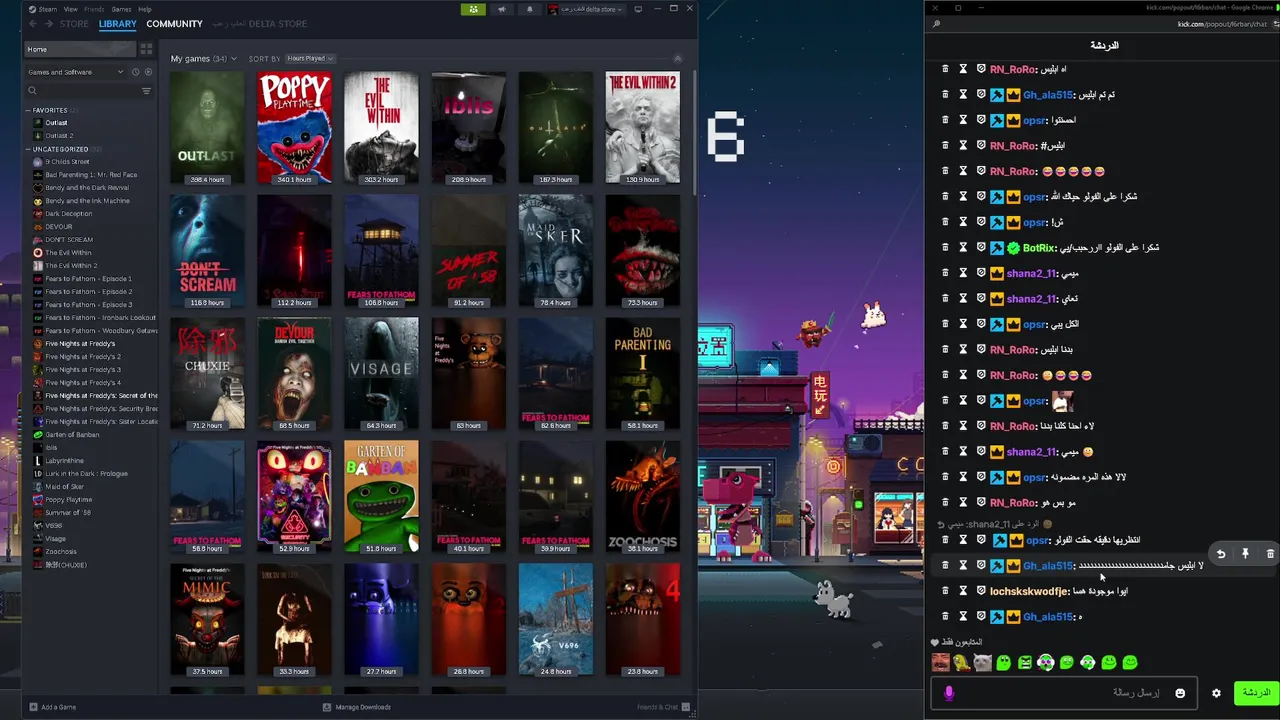The image size is (1280, 720).
Task: Click the Add a Game plus icon
Action: (x=33, y=707)
